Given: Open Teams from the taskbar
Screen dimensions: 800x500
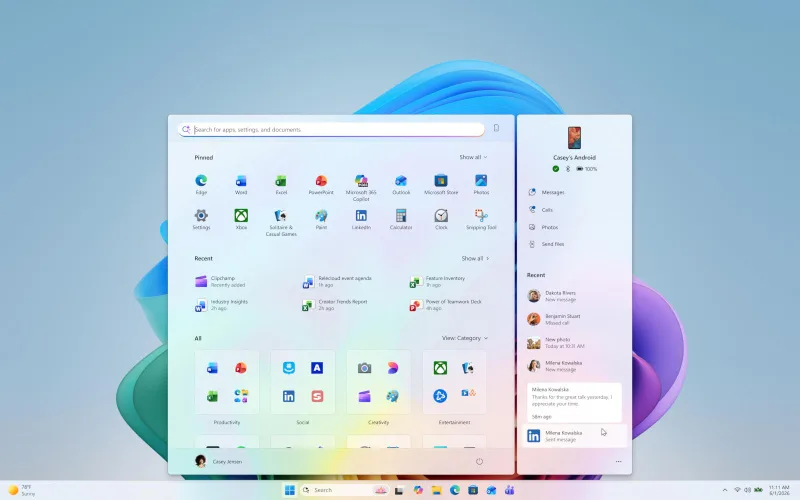Looking at the screenshot, I should (509, 490).
